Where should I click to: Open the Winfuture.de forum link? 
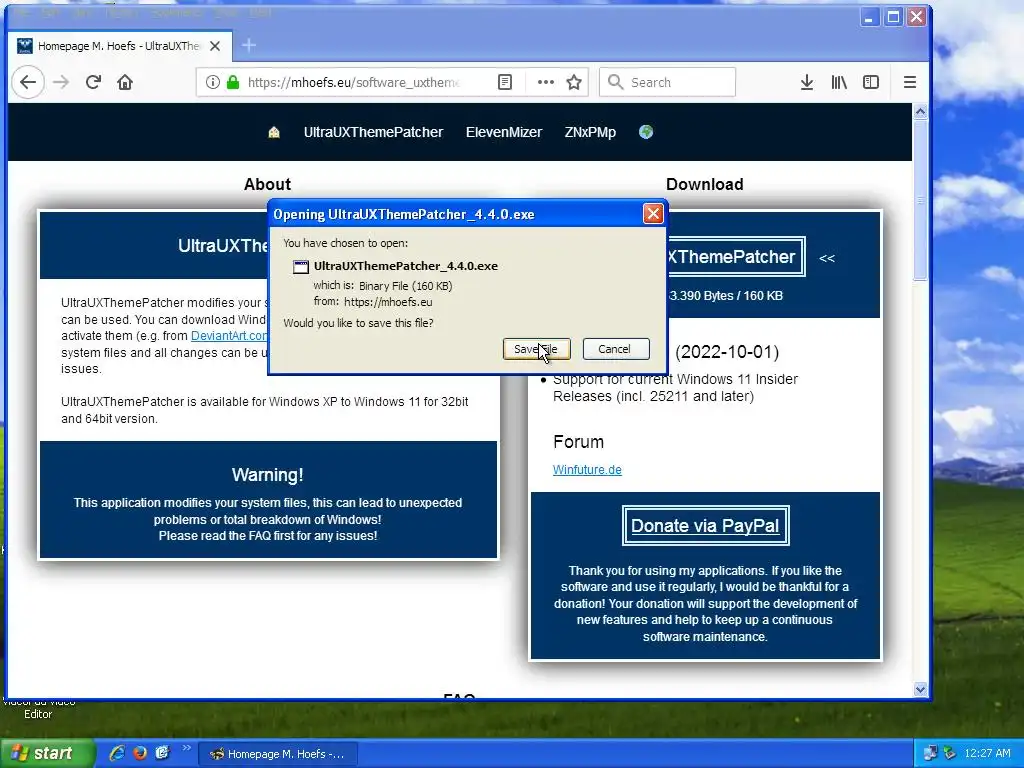[x=587, y=470]
